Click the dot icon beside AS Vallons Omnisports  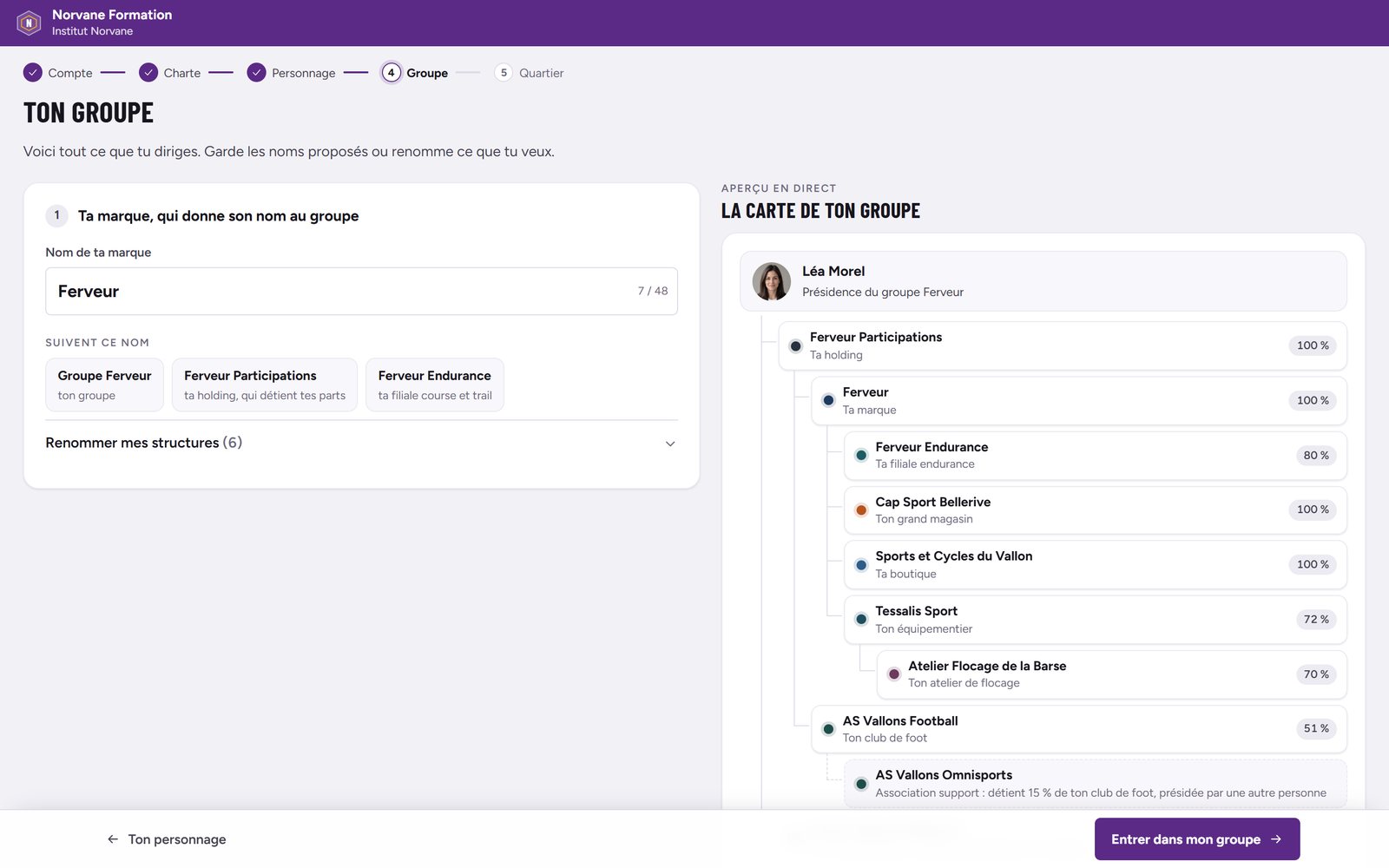pyautogui.click(x=861, y=784)
